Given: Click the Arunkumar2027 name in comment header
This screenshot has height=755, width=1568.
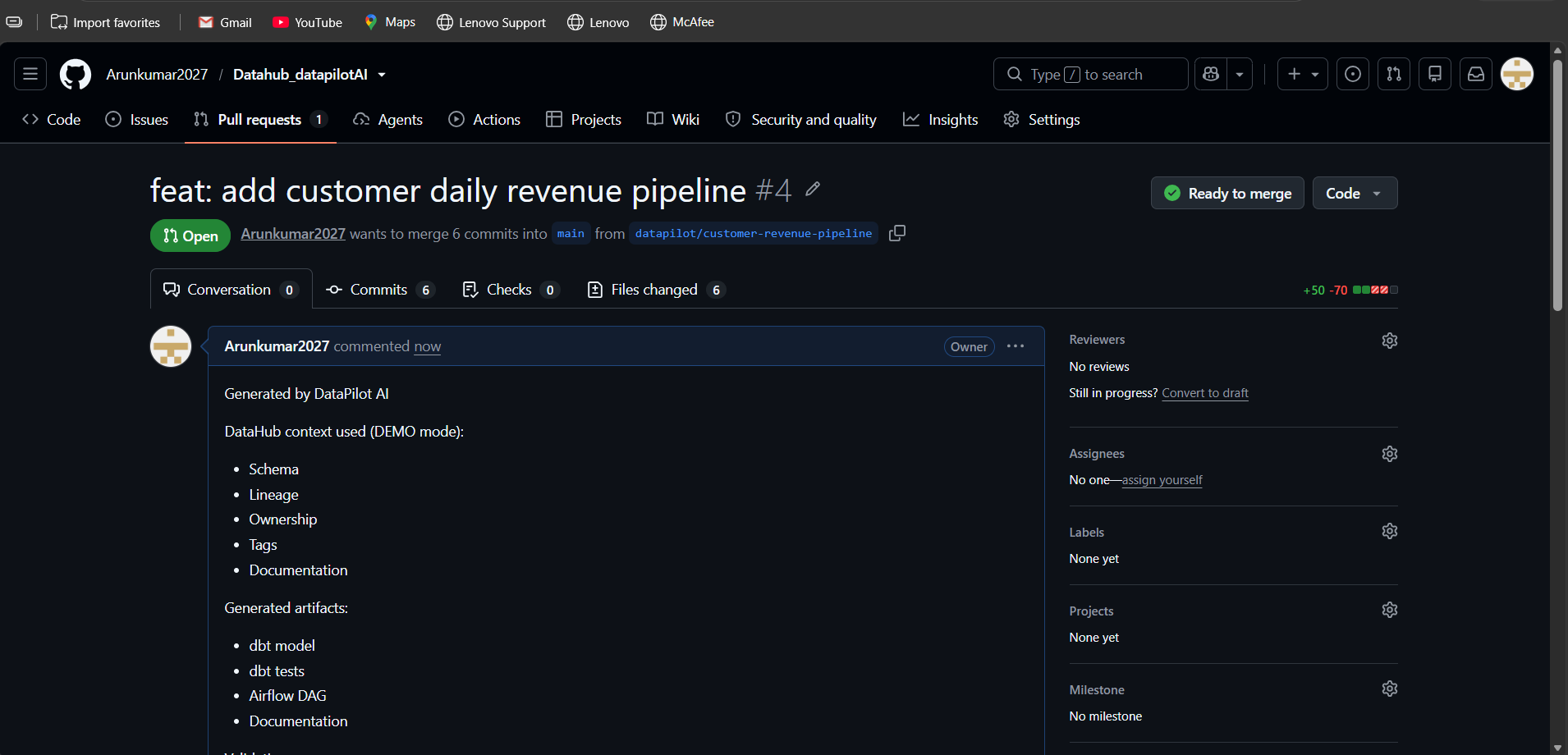Looking at the screenshot, I should tap(277, 346).
